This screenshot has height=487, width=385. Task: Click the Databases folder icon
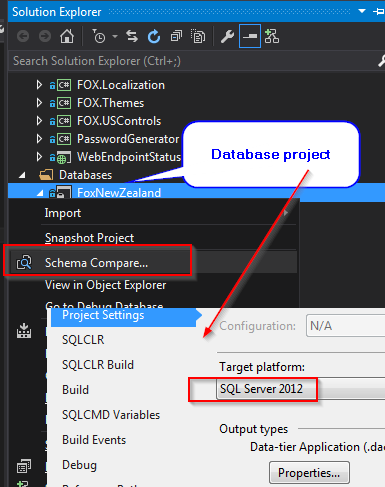(46, 175)
